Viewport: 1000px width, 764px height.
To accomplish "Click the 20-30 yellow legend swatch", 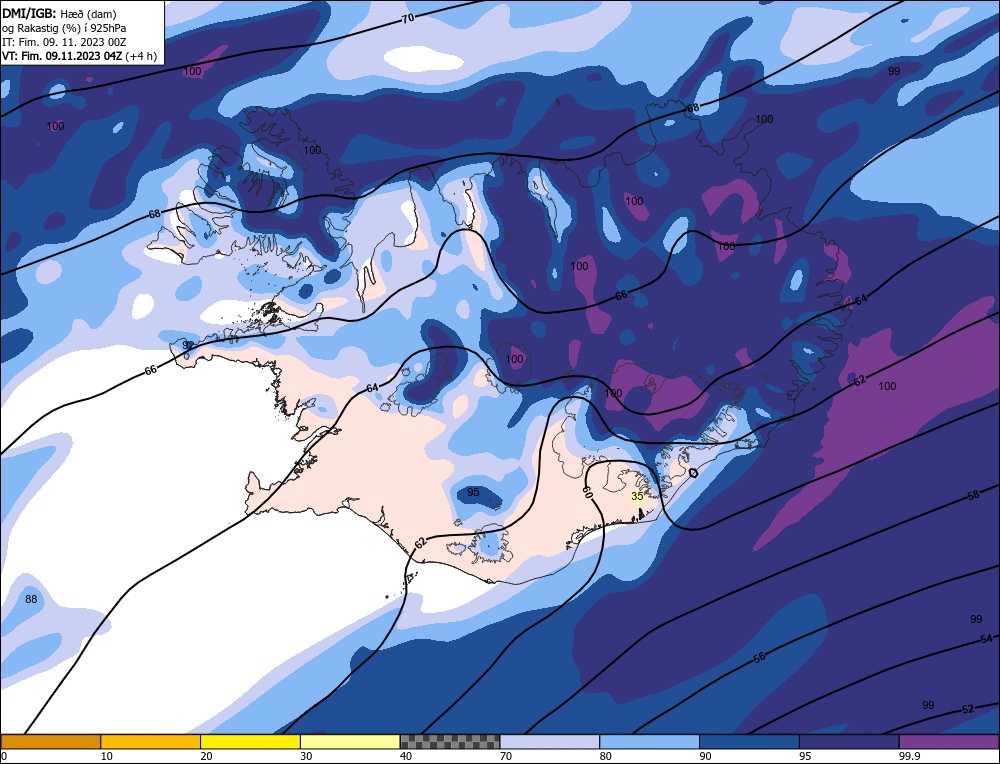I will [x=250, y=741].
